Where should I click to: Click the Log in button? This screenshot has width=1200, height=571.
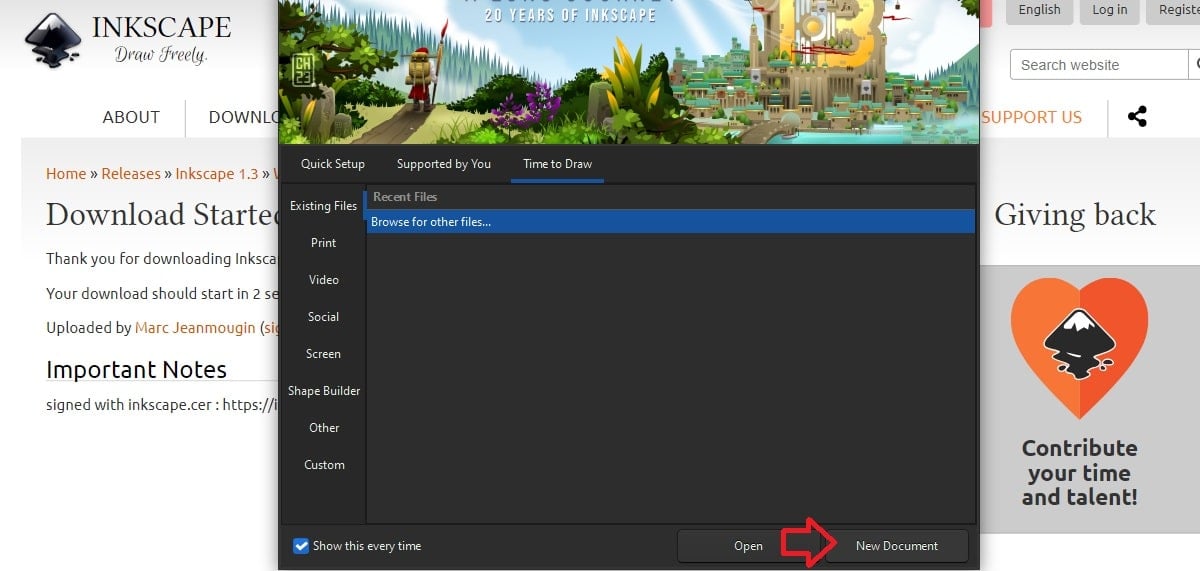[x=1109, y=10]
